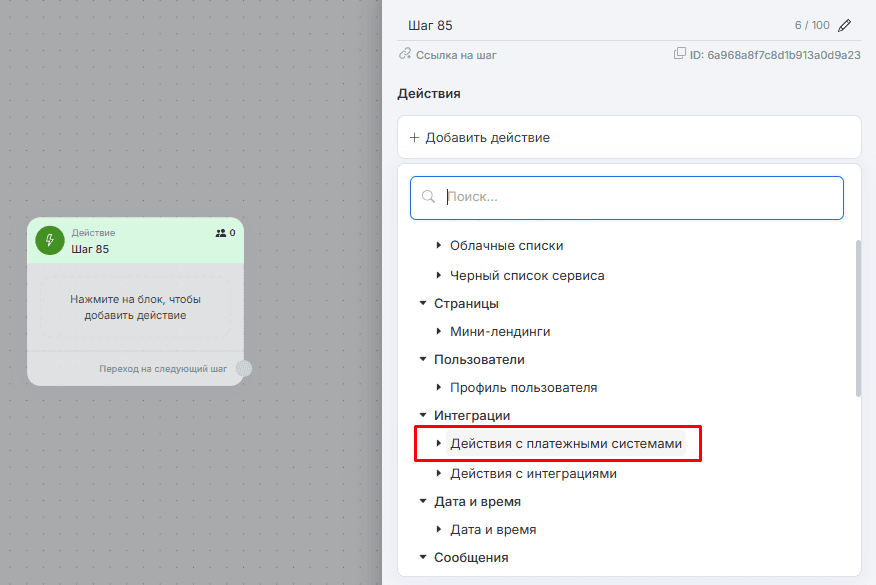Click the green lightning icon on Шаг 85 block
Image resolution: width=876 pixels, height=585 pixels.
tap(50, 240)
